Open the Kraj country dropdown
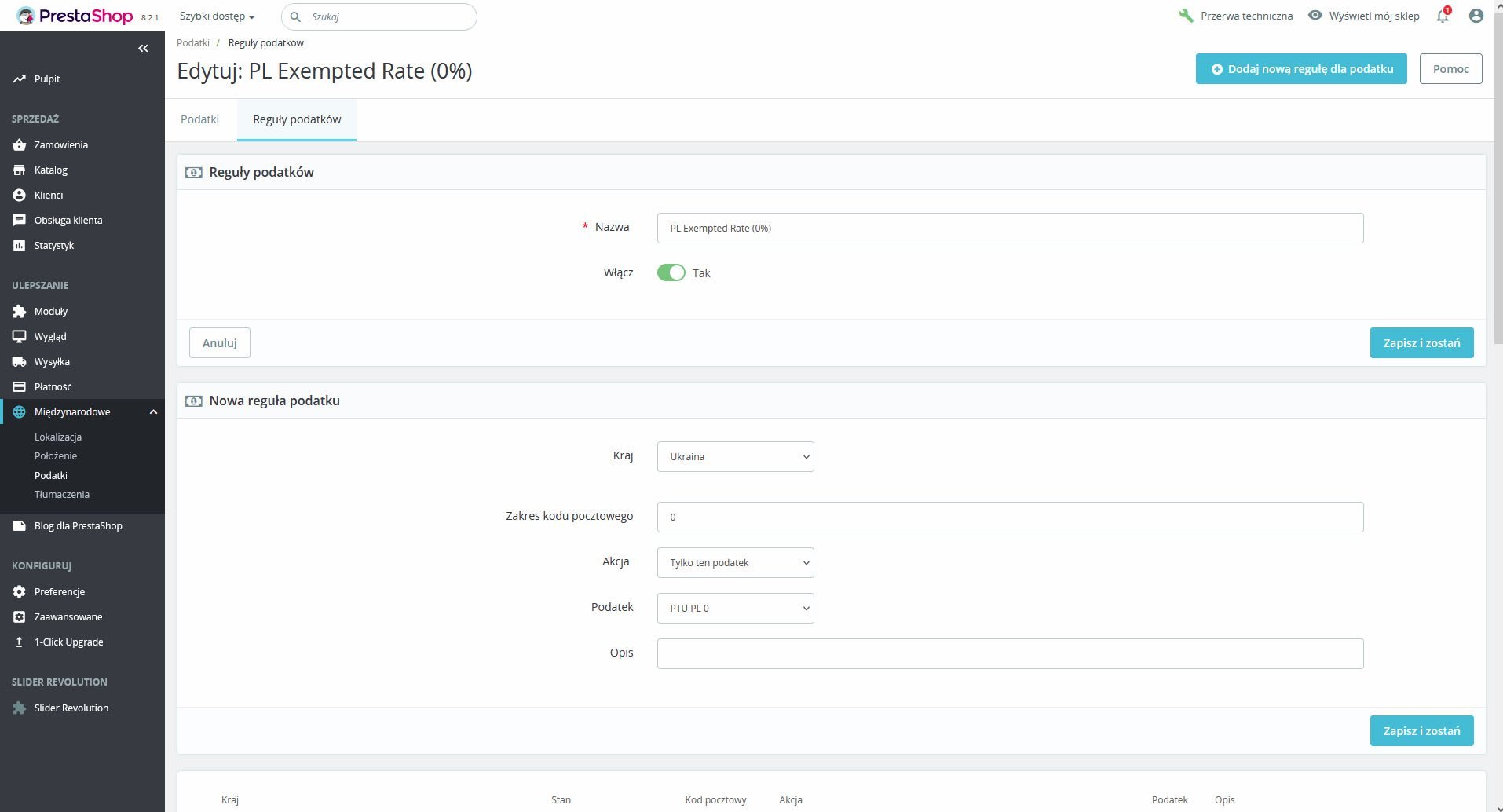 [x=735, y=456]
